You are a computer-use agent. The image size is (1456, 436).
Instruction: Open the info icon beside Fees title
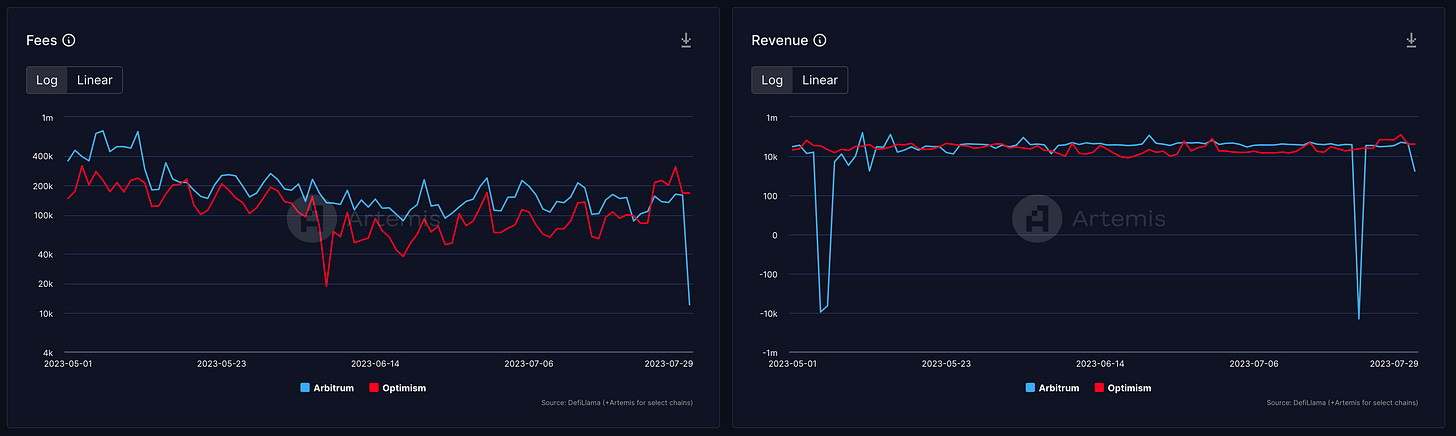pyautogui.click(x=69, y=40)
